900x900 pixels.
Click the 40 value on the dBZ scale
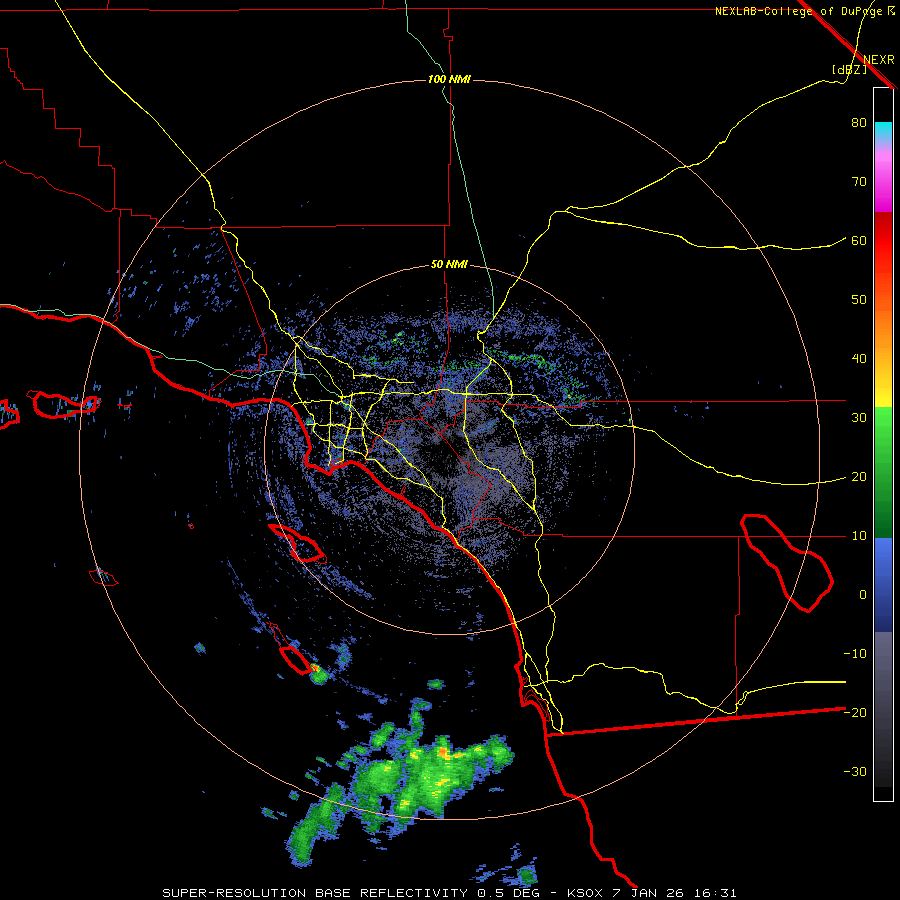pyautogui.click(x=859, y=359)
